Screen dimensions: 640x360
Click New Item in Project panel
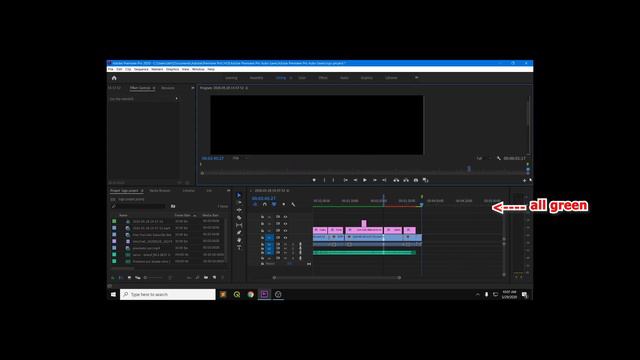214,278
